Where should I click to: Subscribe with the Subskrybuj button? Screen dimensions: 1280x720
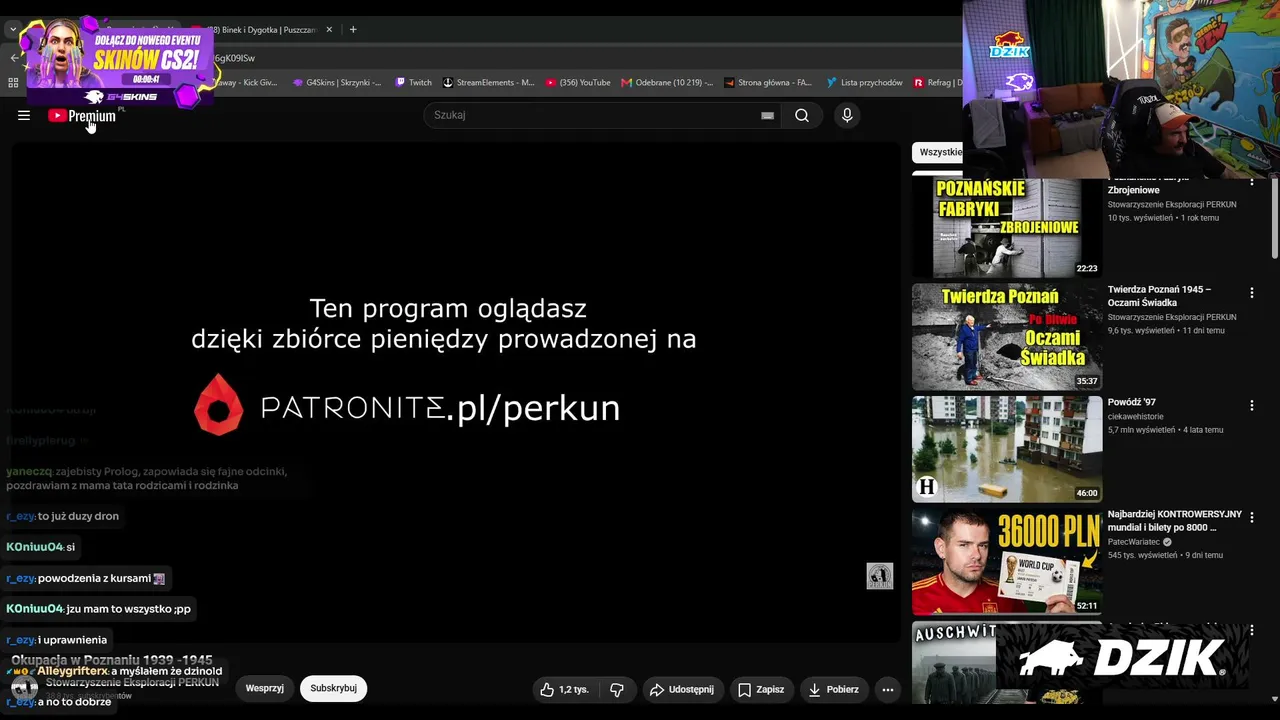(334, 688)
